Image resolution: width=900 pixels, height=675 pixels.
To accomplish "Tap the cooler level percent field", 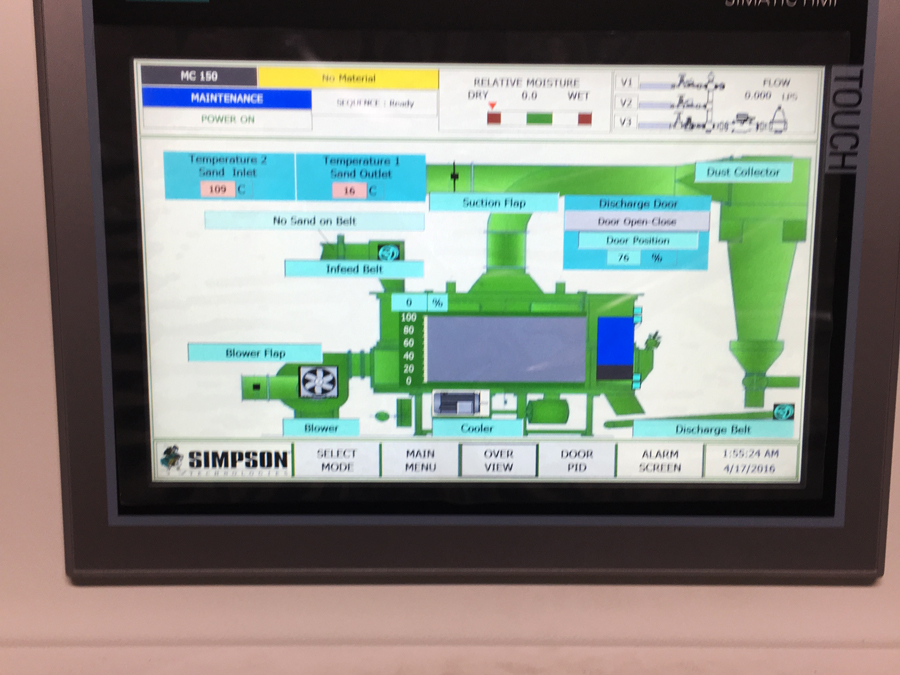I will [x=409, y=302].
